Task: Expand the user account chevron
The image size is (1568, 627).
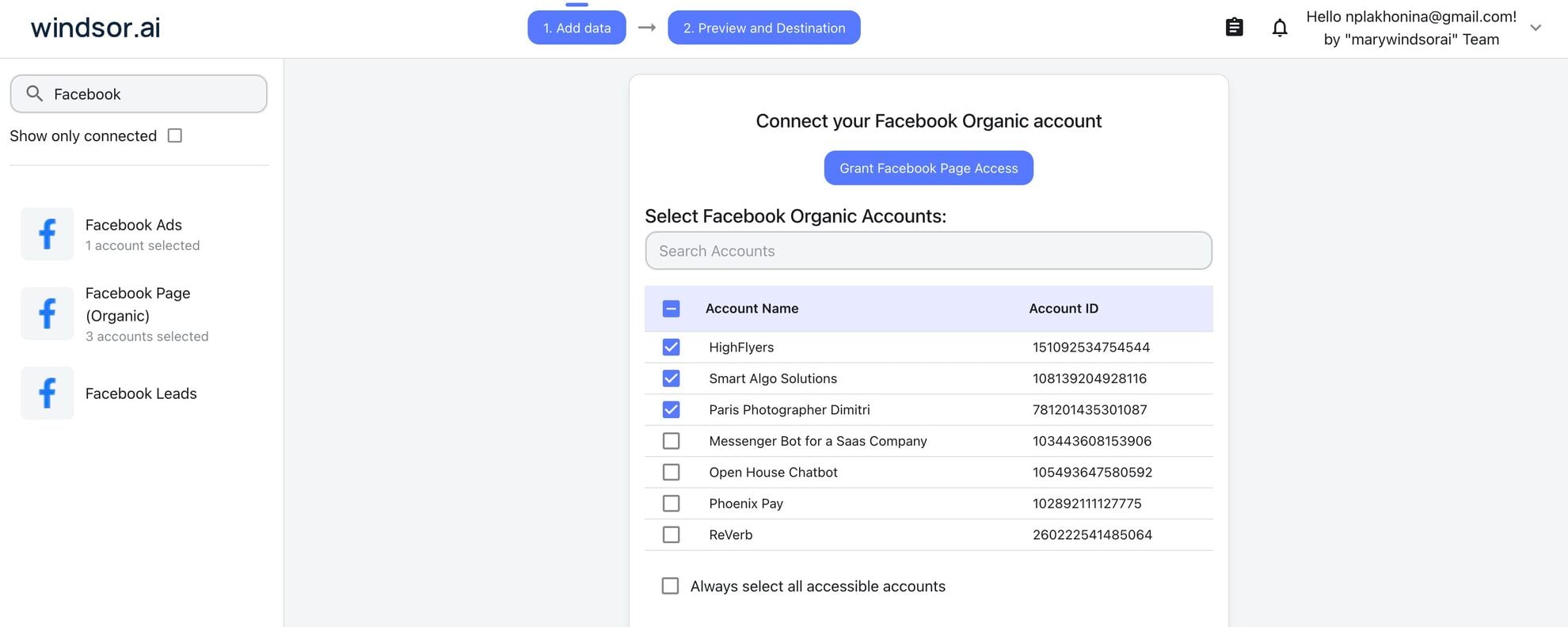Action: coord(1536,28)
